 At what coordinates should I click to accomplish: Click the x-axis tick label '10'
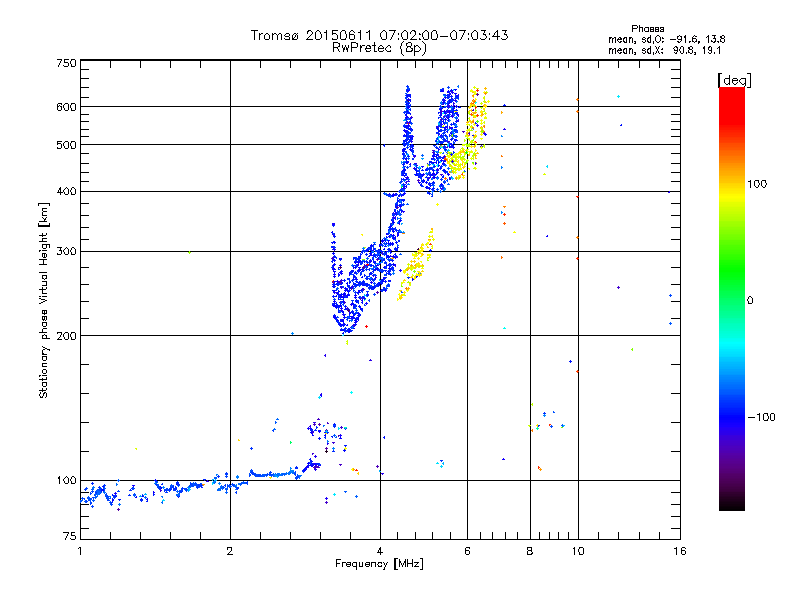coord(578,551)
